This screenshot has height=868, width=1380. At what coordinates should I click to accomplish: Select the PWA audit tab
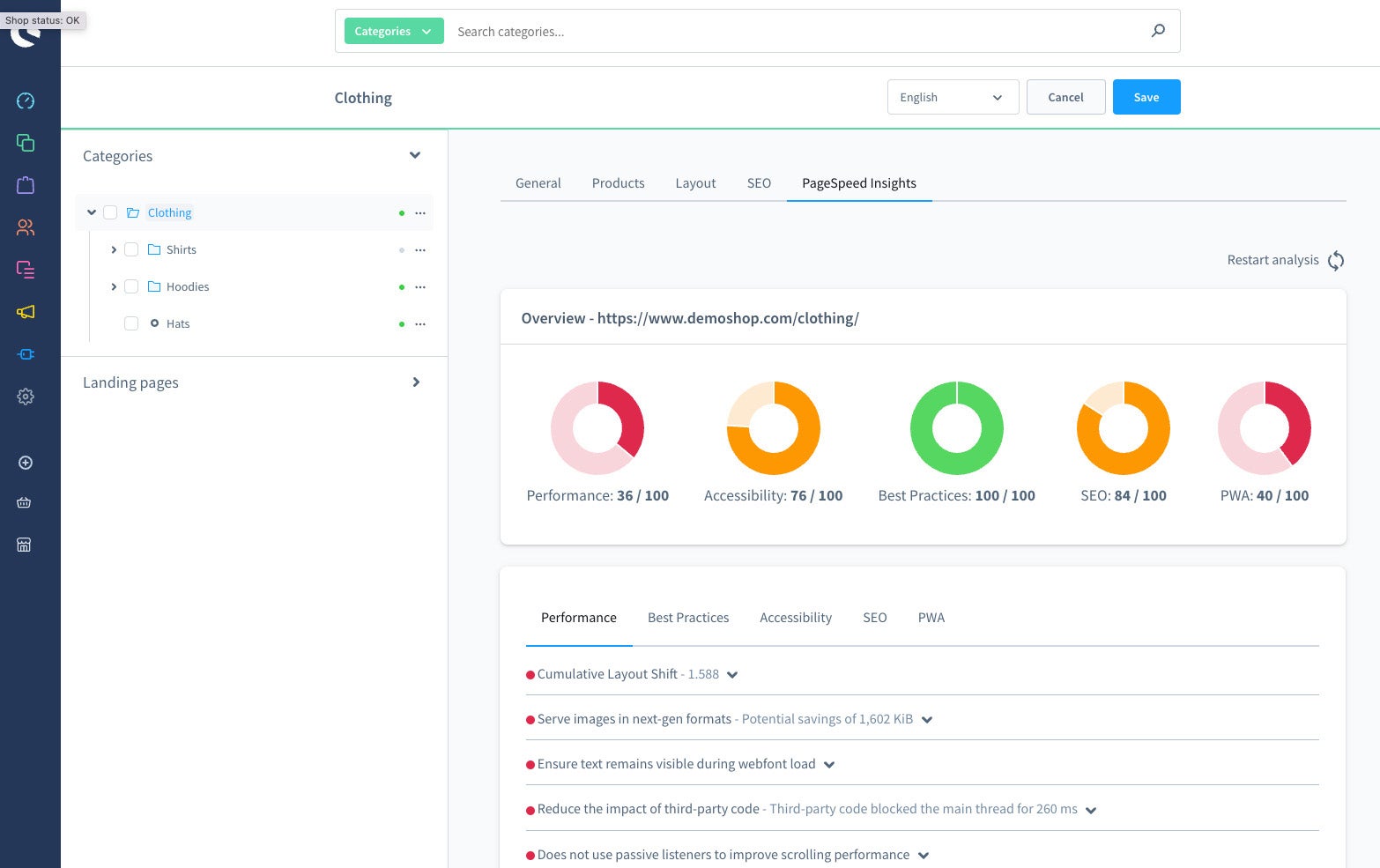[931, 618]
